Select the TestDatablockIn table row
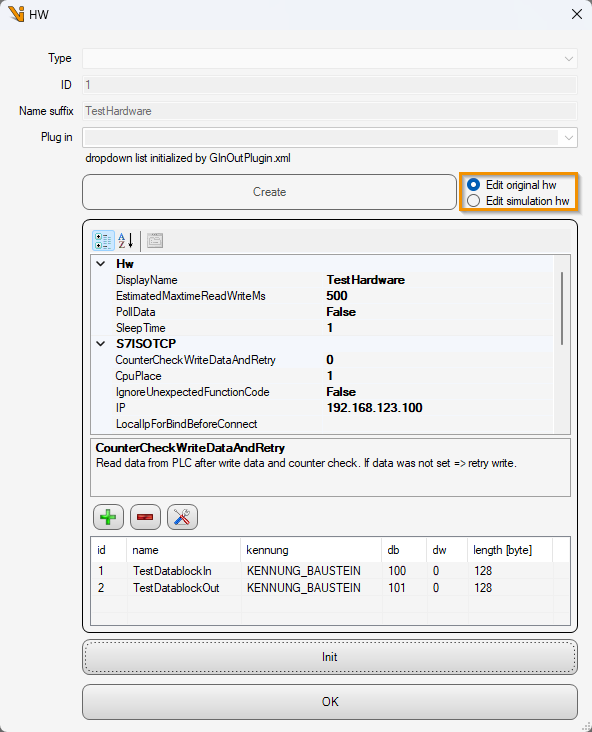Image resolution: width=592 pixels, height=732 pixels. pyautogui.click(x=330, y=570)
